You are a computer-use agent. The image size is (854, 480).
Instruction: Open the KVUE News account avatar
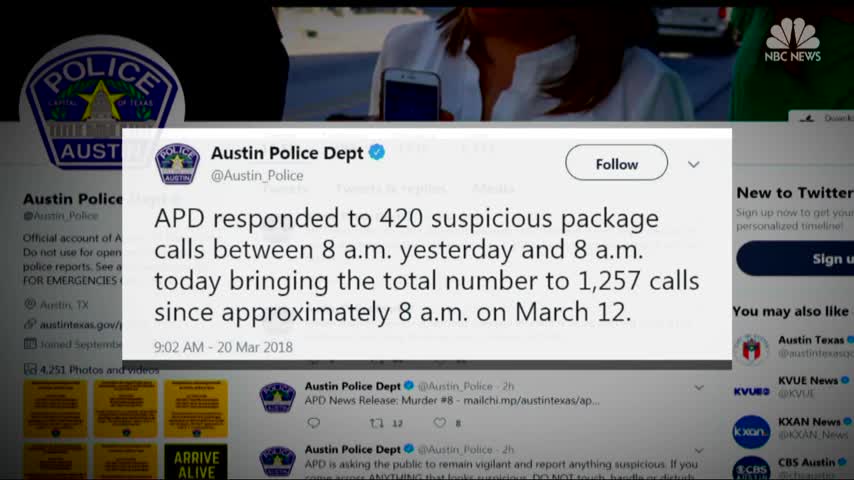[x=751, y=391]
